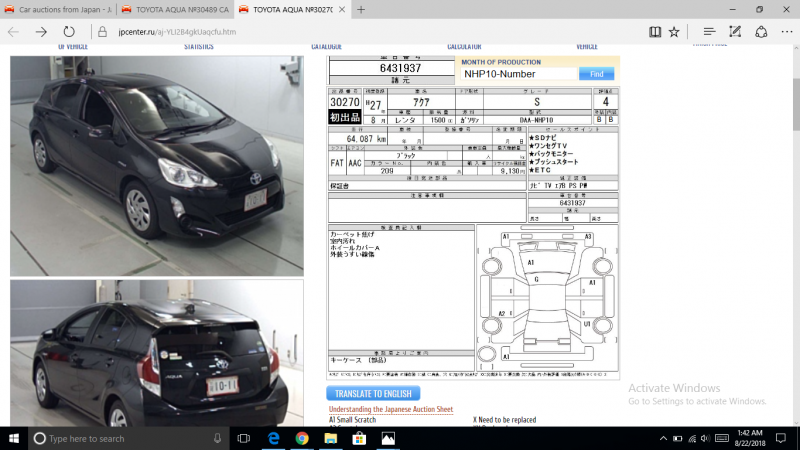Click the volume speaker icon

[x=705, y=438]
